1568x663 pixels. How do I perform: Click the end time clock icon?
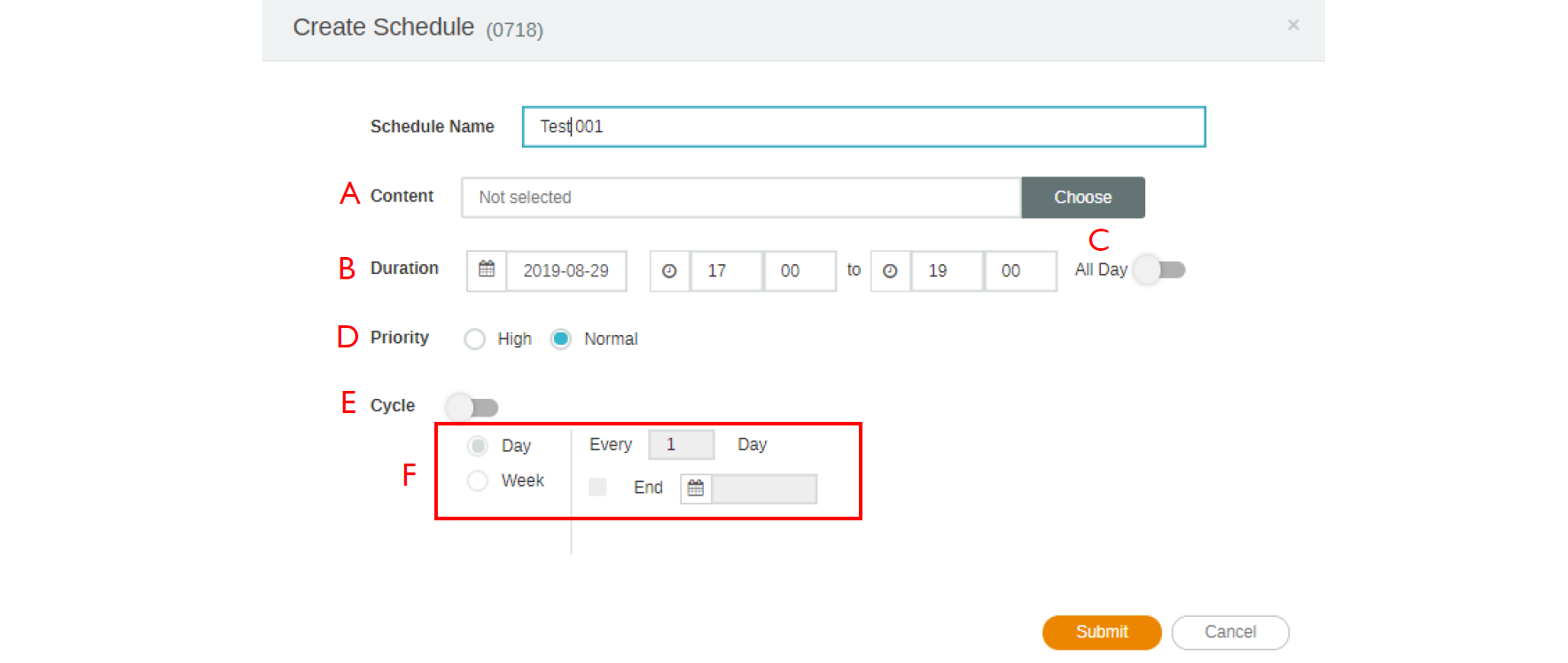[x=890, y=270]
